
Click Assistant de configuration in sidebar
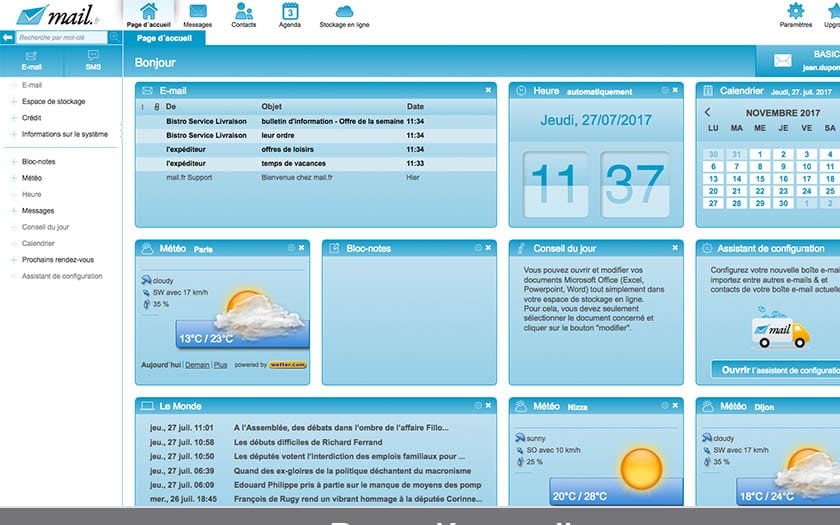[x=62, y=276]
